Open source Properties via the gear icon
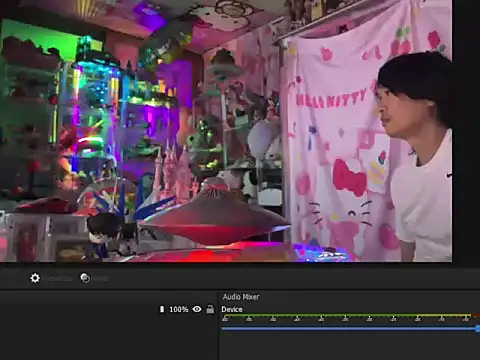480x360 pixels. coord(35,278)
